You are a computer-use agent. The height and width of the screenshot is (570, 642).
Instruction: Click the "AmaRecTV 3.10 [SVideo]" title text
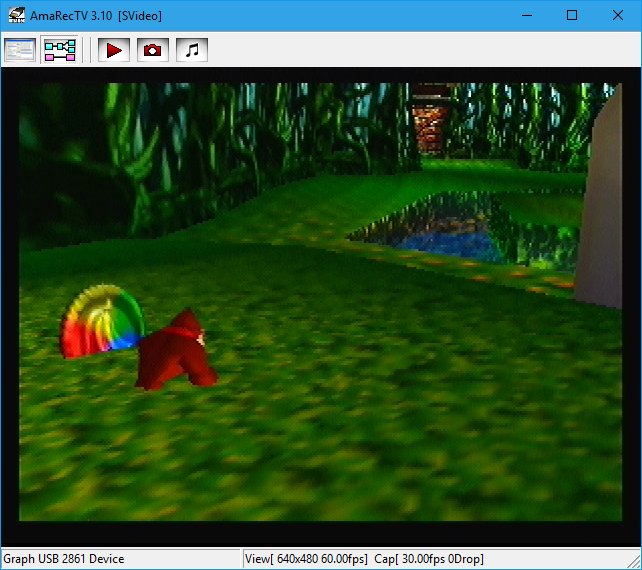coord(96,16)
